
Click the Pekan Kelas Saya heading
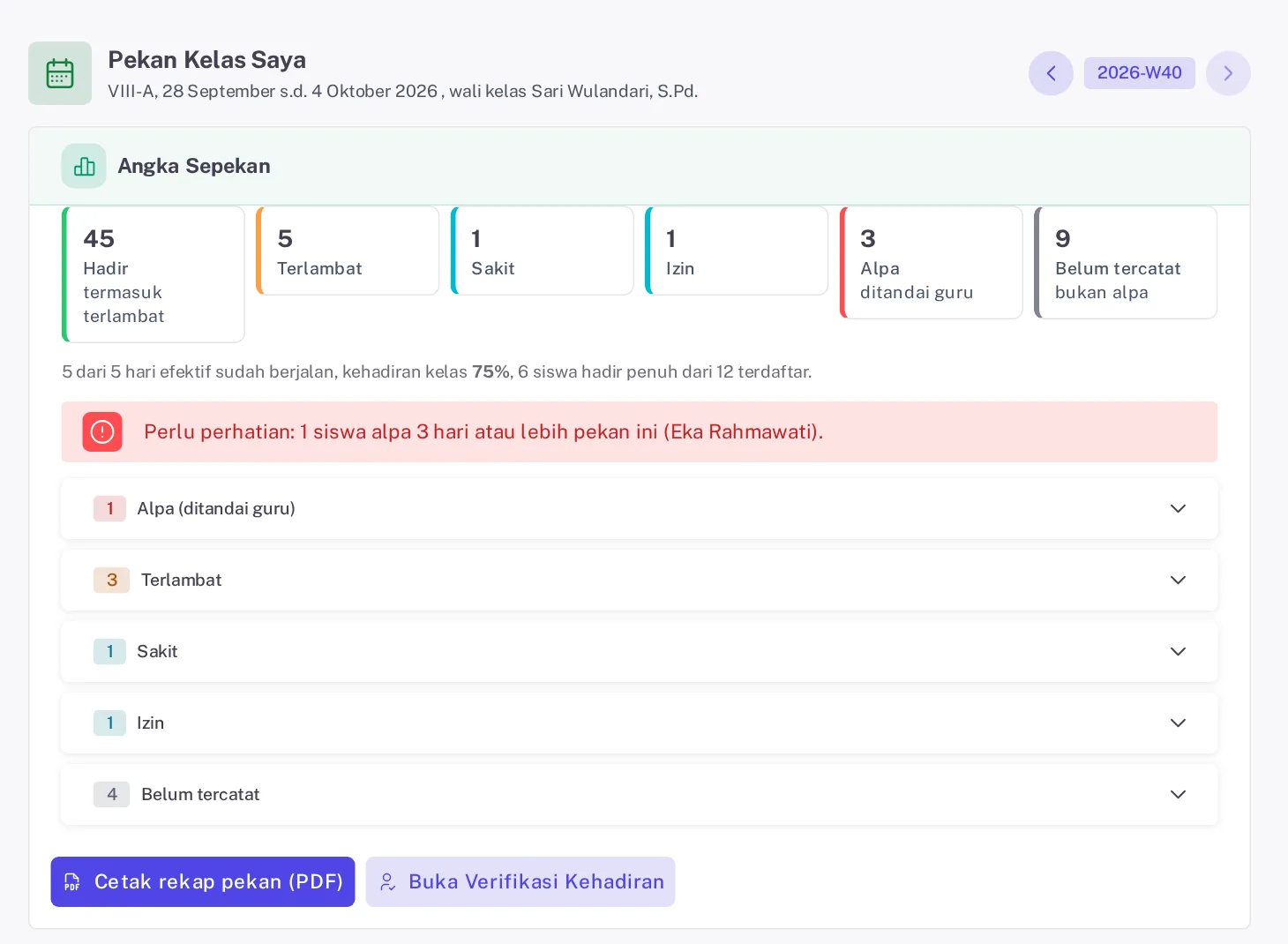click(207, 60)
